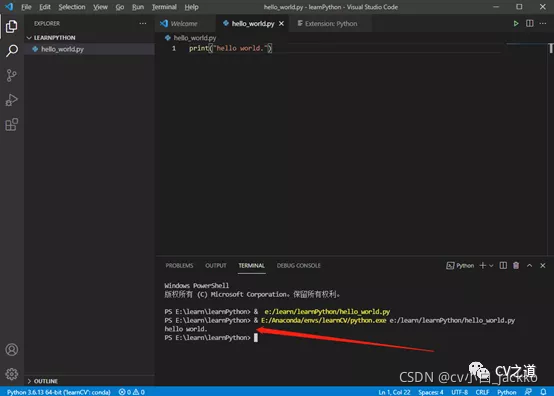This screenshot has width=554, height=396.
Task: Switch to the OUTPUT panel tab
Action: click(216, 265)
